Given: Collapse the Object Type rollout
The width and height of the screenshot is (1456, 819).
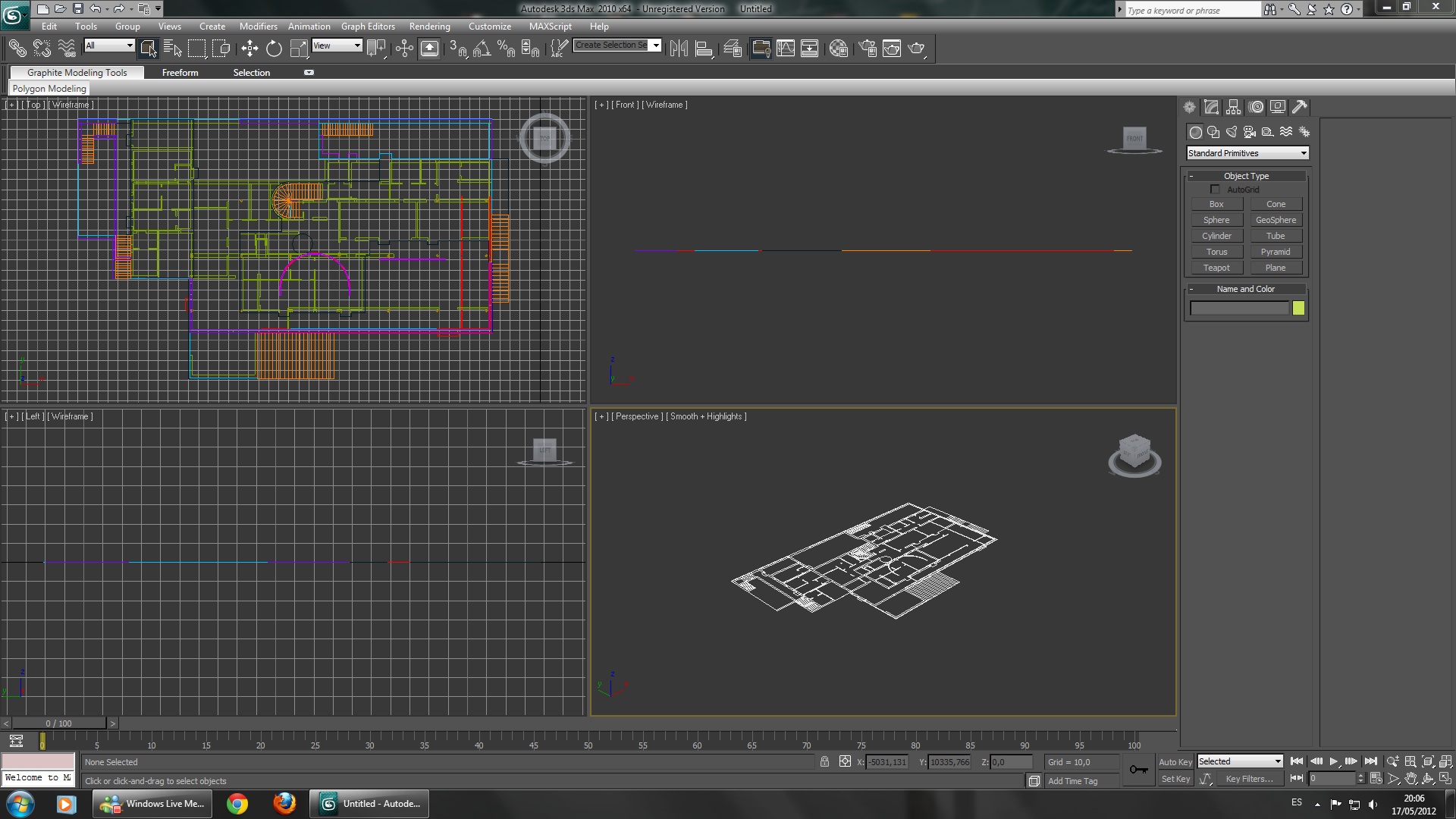Looking at the screenshot, I should click(1246, 176).
